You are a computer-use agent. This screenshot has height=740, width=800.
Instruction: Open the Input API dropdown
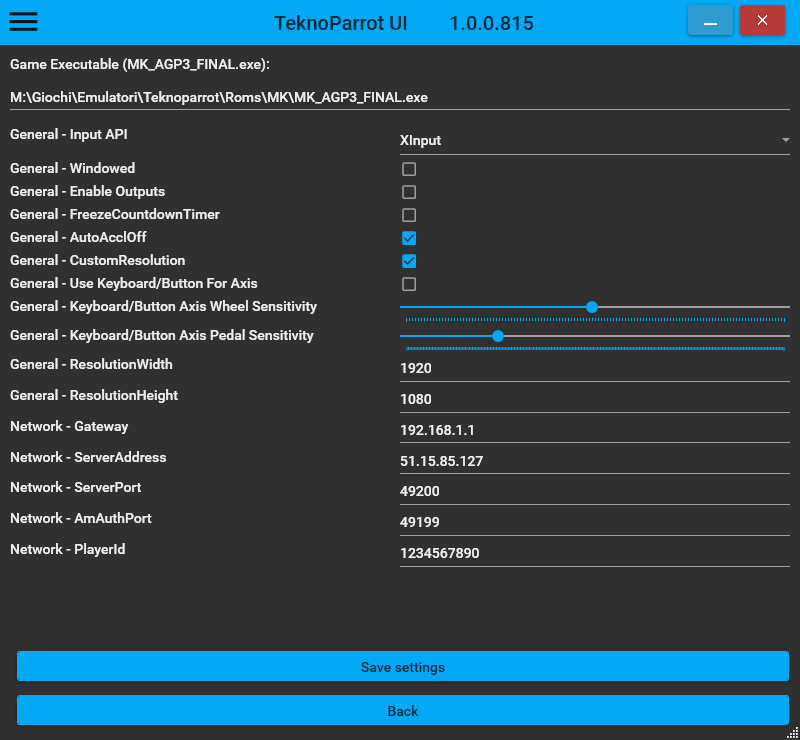coord(595,140)
